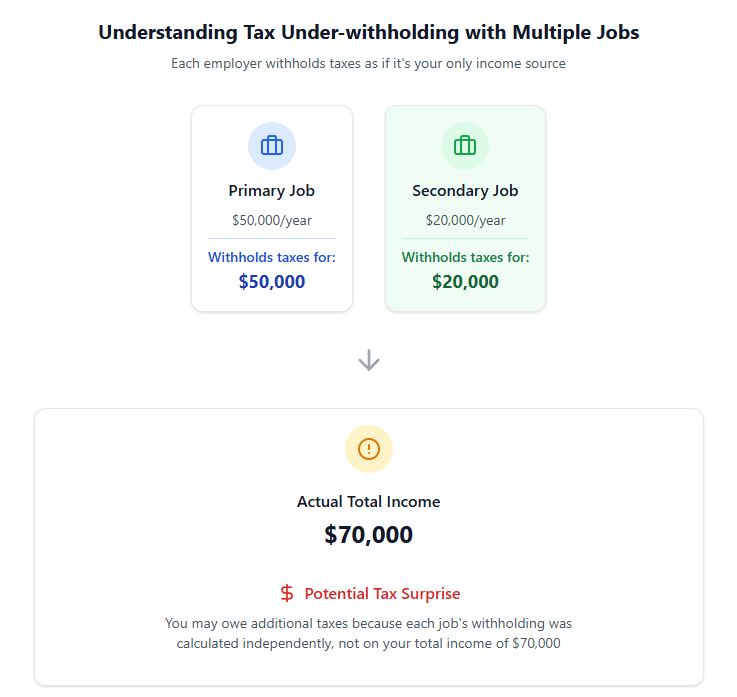The height and width of the screenshot is (697, 737).
Task: Click the $50,000/year salary text
Action: pos(272,220)
